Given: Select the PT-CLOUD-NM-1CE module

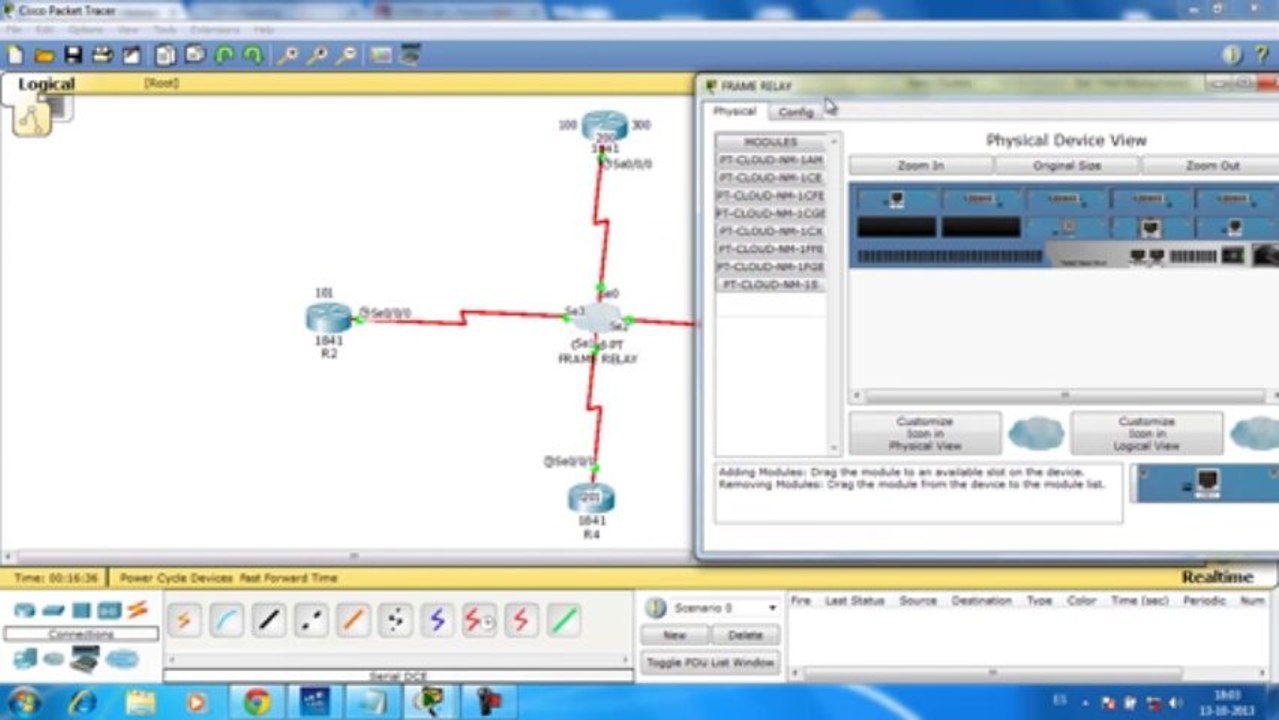Looking at the screenshot, I should (770, 178).
